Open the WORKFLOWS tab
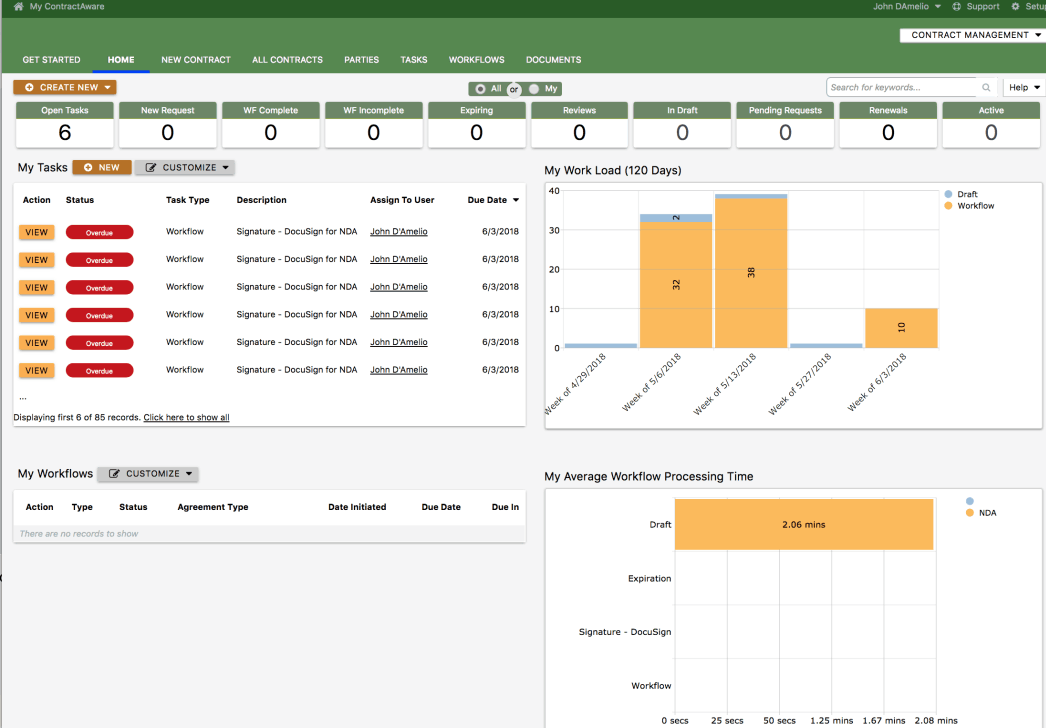Screen dimensions: 1046x728 tap(476, 60)
